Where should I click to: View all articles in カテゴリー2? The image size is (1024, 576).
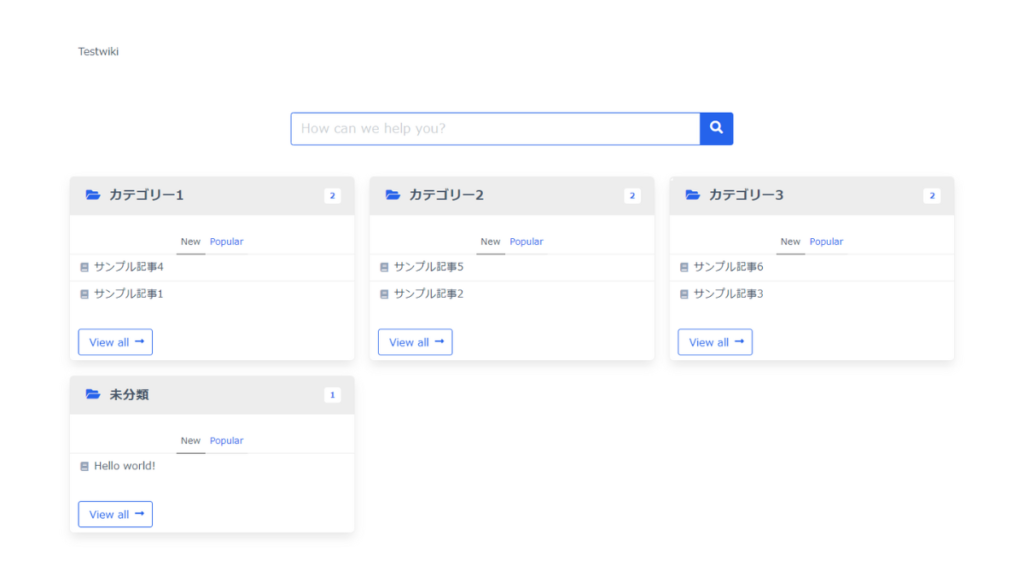pos(415,342)
